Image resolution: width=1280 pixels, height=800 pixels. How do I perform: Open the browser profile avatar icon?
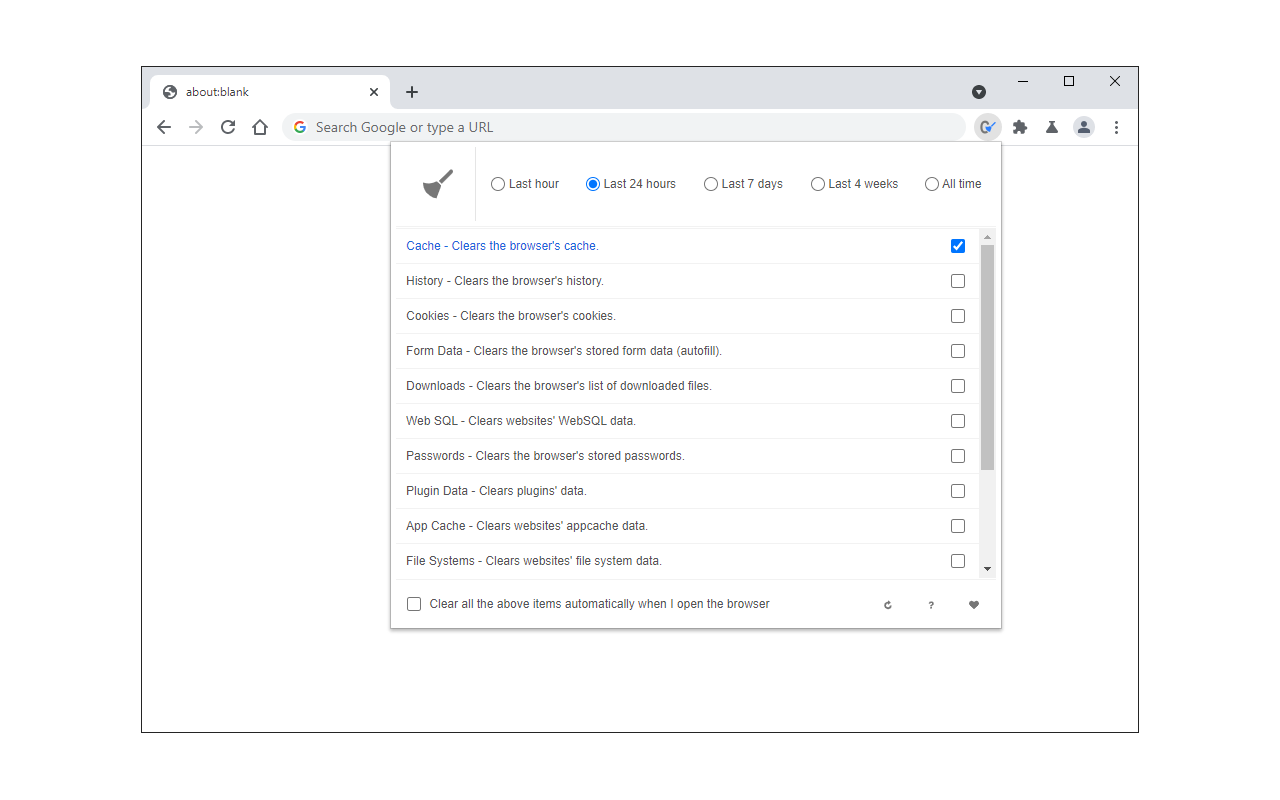pos(1084,127)
